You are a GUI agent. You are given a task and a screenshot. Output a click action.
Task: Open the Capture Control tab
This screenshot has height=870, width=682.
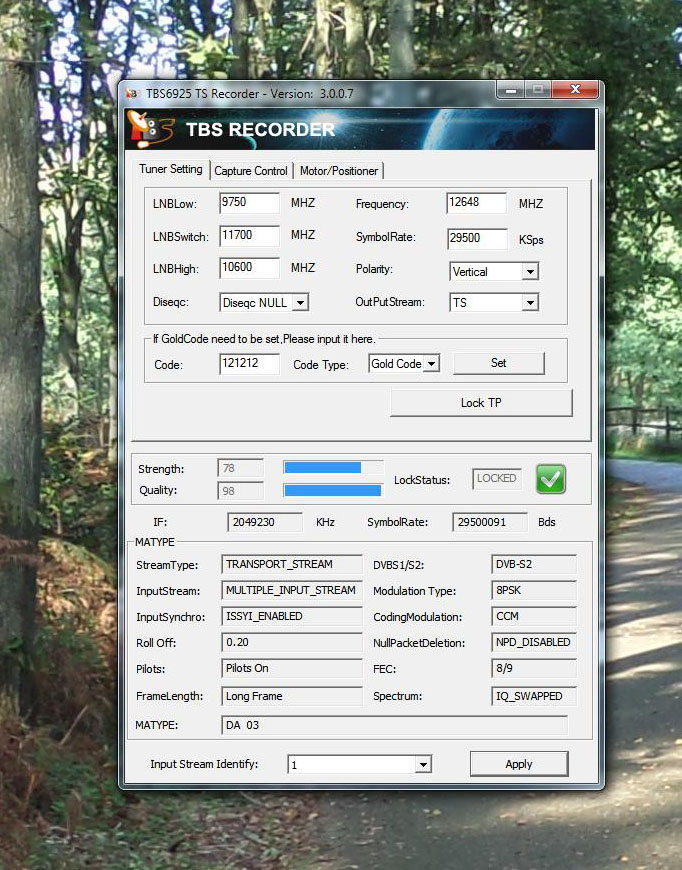[x=251, y=171]
